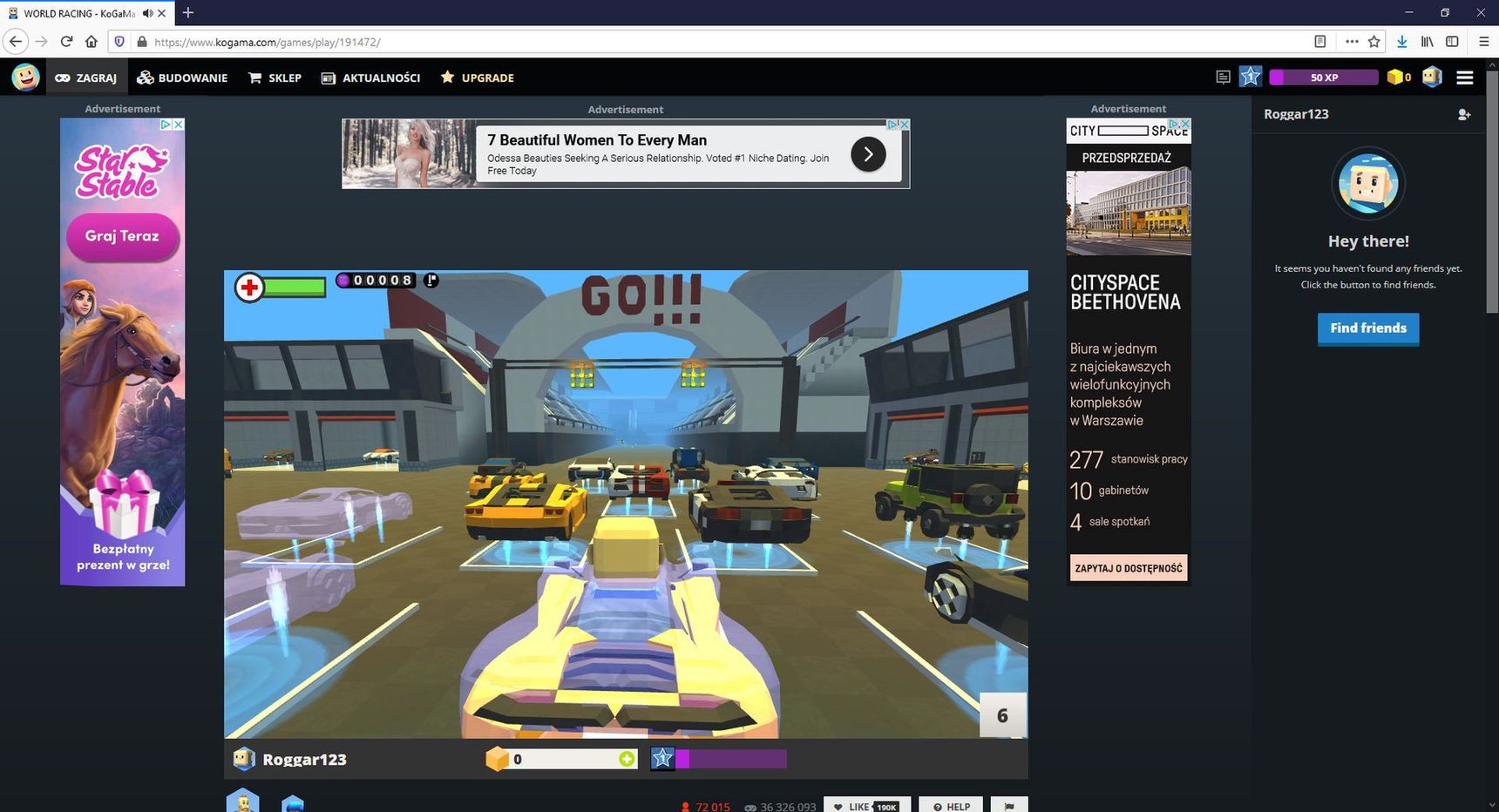The height and width of the screenshot is (812, 1499).
Task: Click the 50 XP progress bar
Action: [1324, 78]
